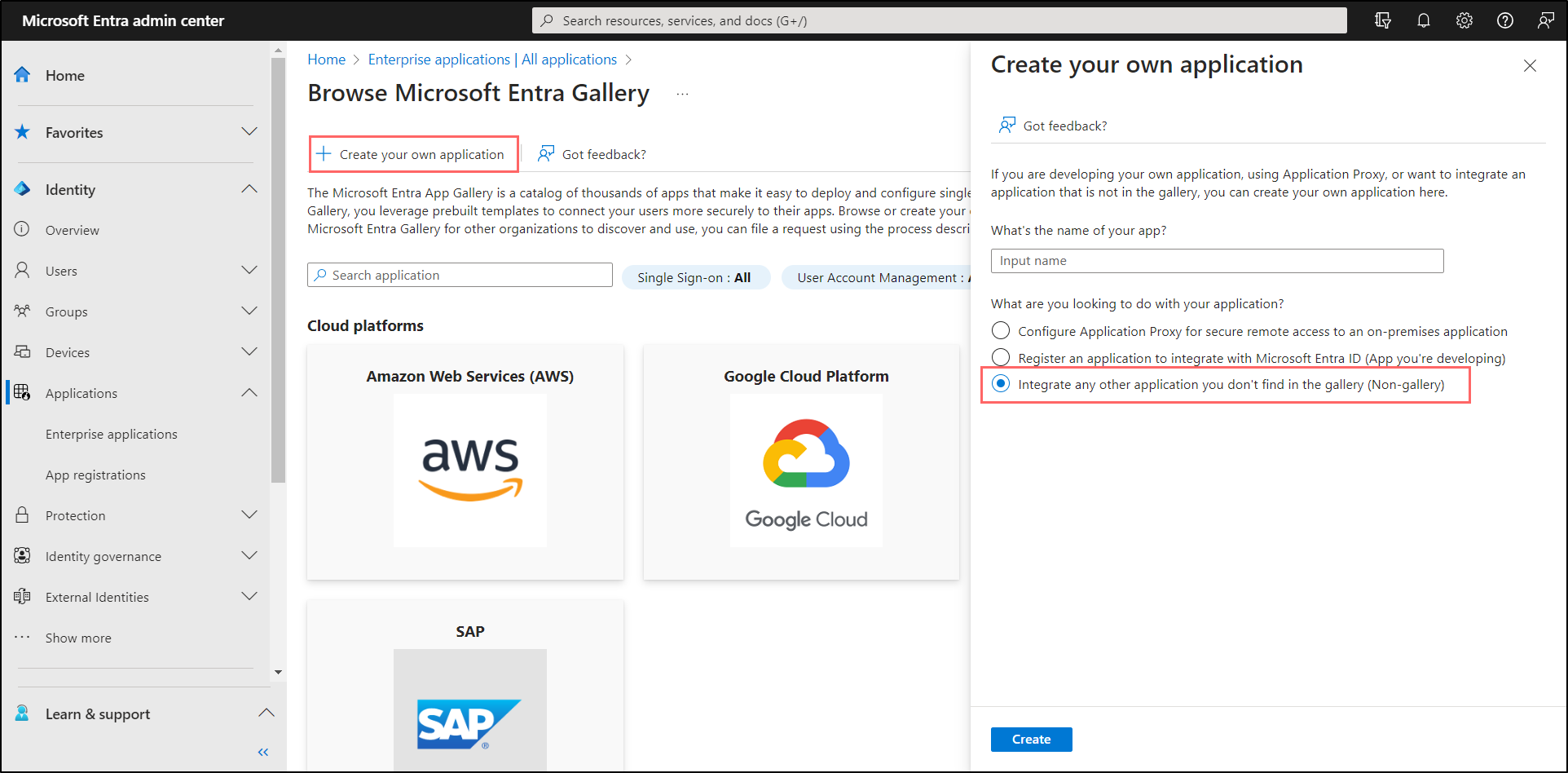
Task: Click Create your own application button
Action: tap(414, 154)
